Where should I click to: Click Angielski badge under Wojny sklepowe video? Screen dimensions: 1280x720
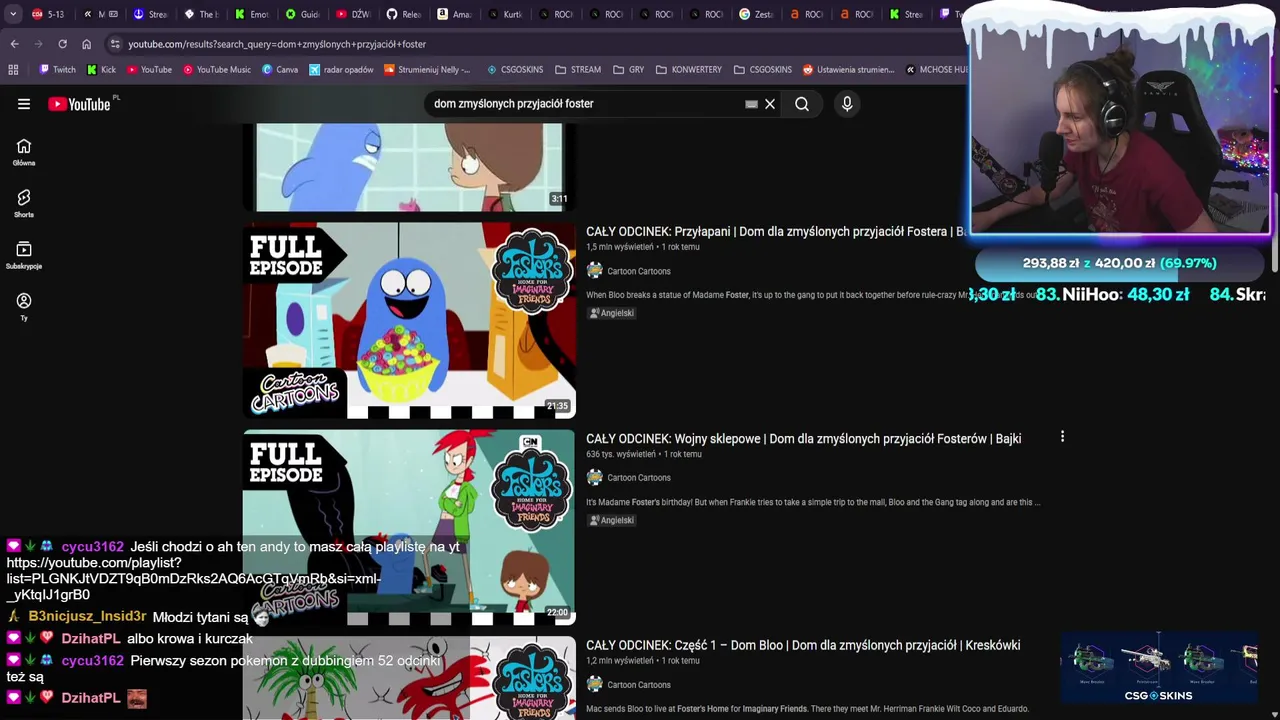click(612, 520)
